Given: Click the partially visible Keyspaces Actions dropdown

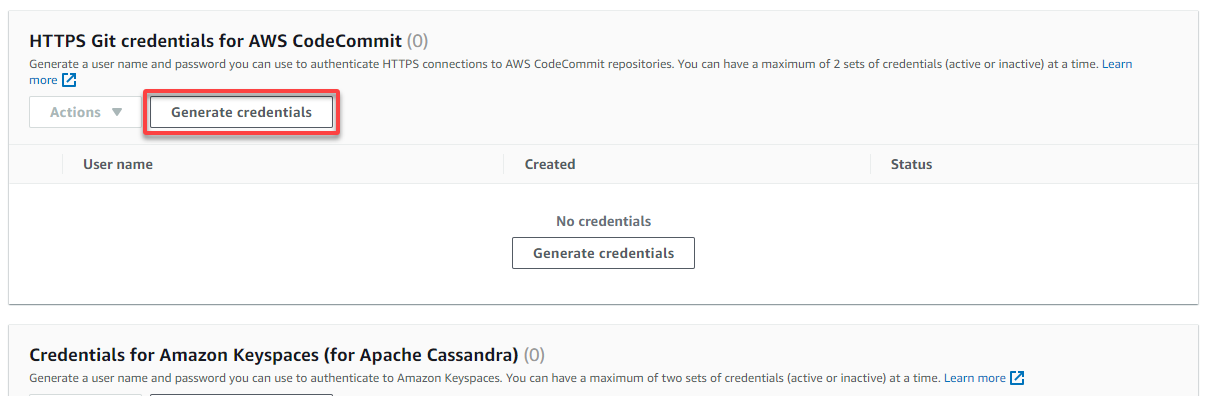Looking at the screenshot, I should coord(86,395).
